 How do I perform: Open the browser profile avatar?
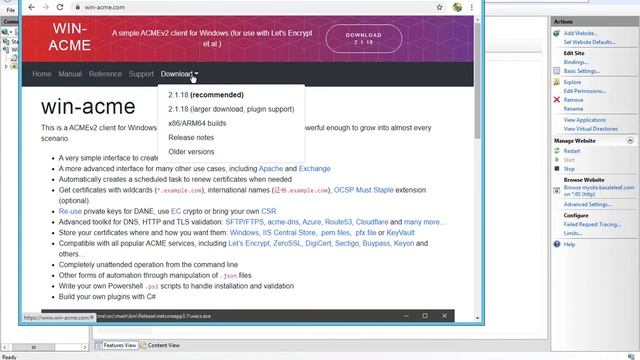pos(457,7)
